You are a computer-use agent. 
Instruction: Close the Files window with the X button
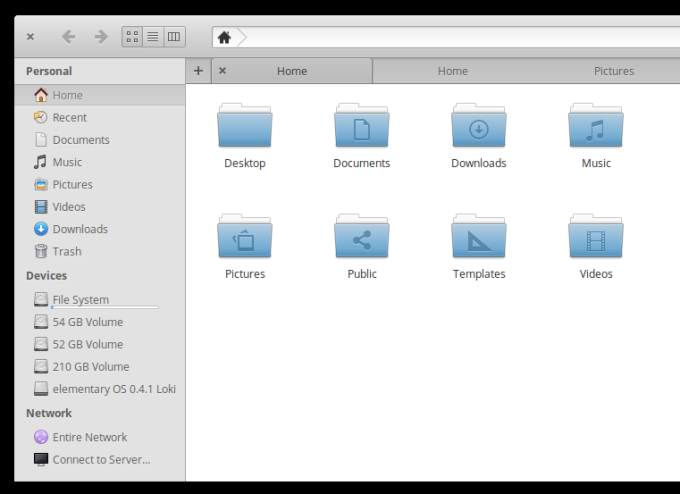click(x=30, y=37)
